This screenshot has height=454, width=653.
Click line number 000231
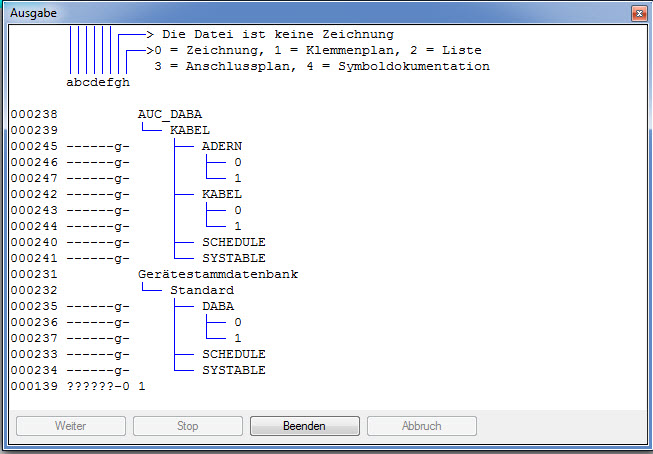point(34,274)
